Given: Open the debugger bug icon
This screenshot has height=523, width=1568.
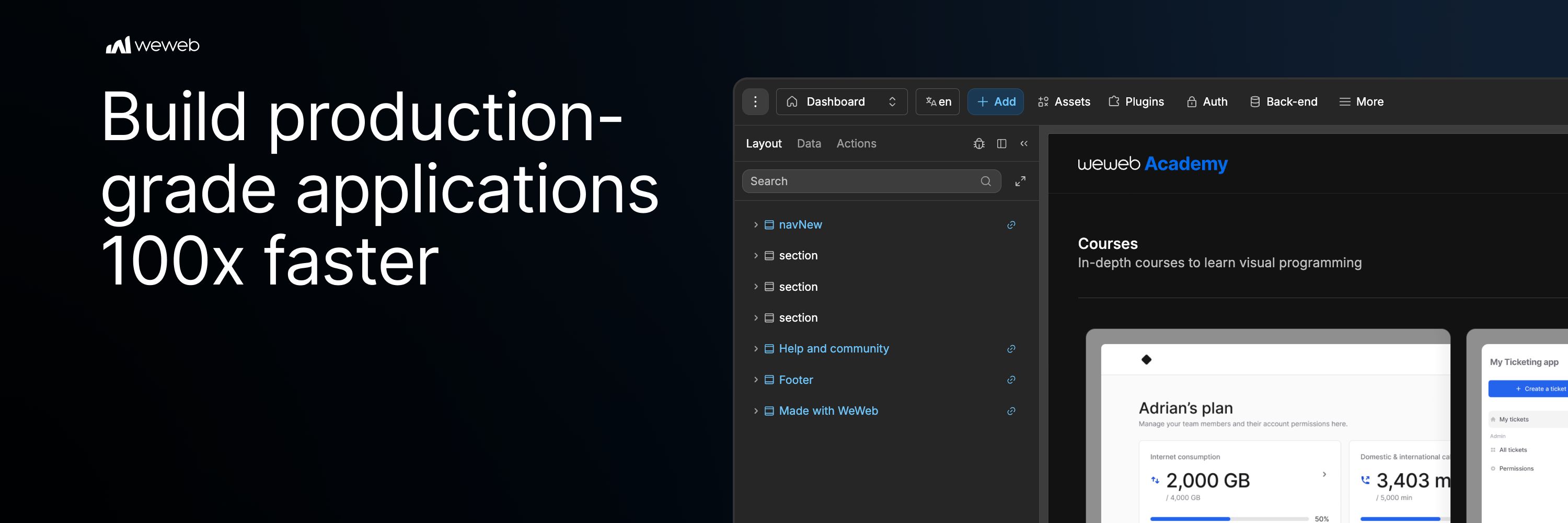Looking at the screenshot, I should click(x=979, y=144).
